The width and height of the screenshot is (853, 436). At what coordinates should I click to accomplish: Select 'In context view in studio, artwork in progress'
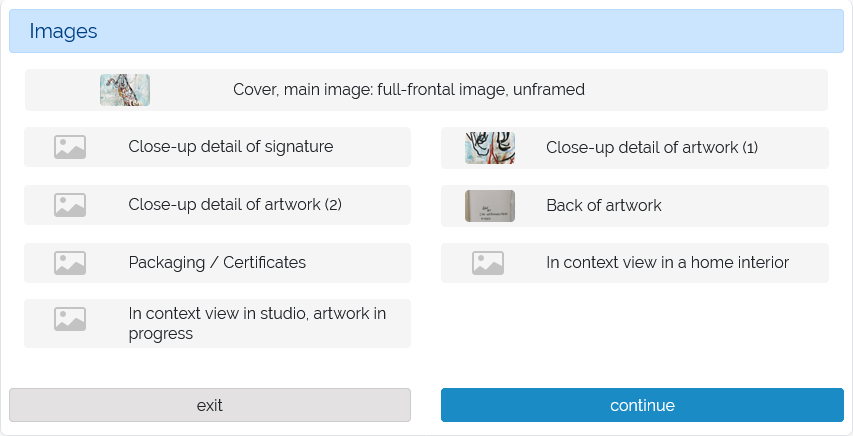257,323
